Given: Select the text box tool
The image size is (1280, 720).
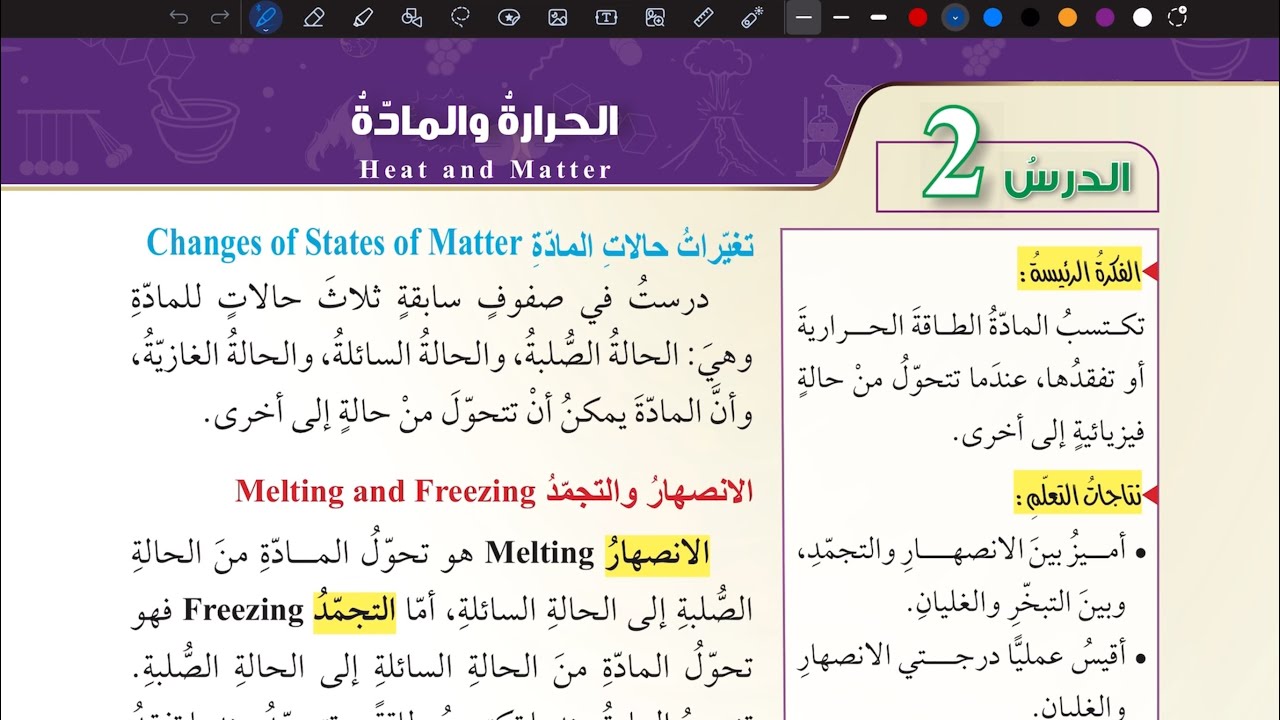Looking at the screenshot, I should click(606, 17).
